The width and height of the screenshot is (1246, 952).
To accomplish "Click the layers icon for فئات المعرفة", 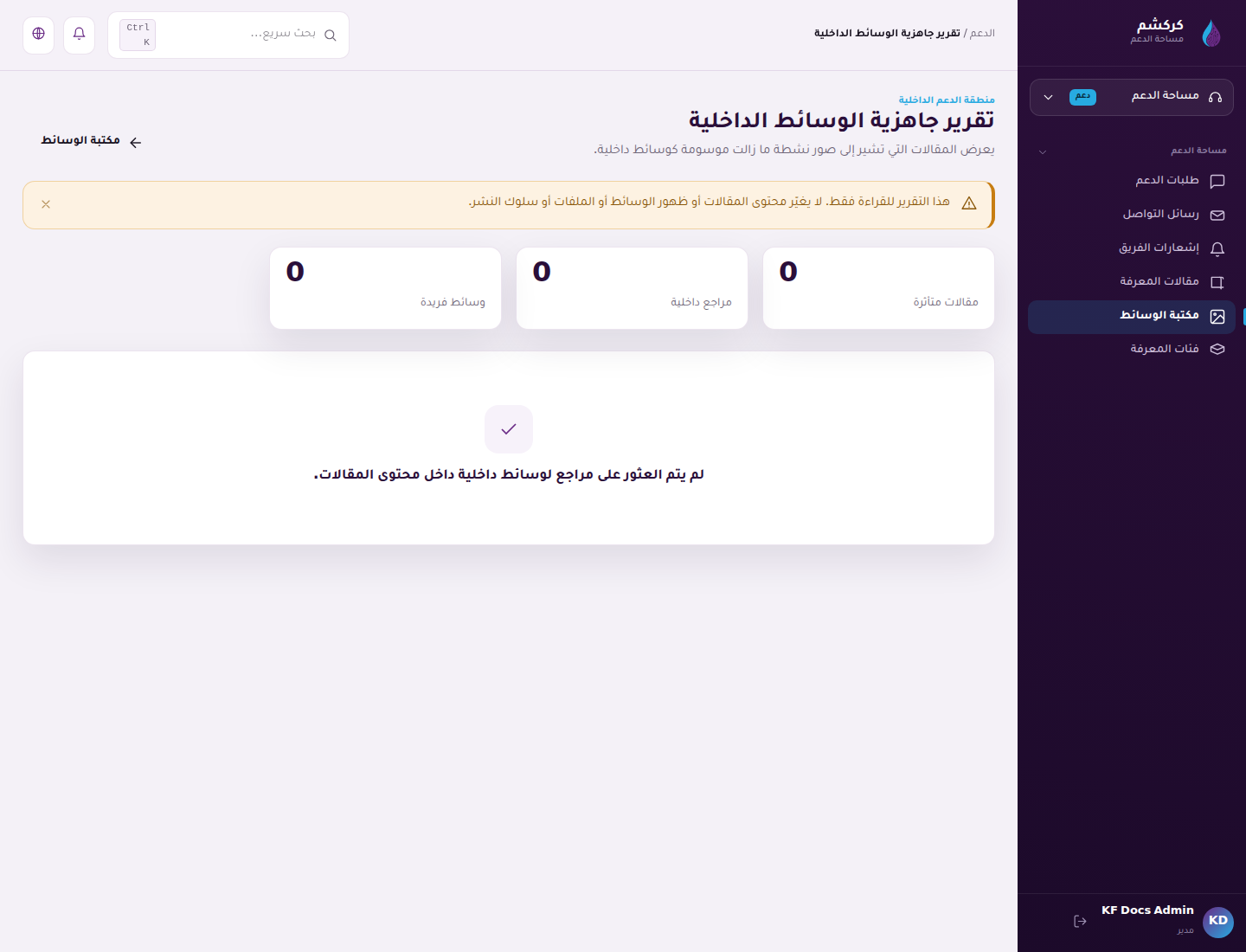I will (x=1217, y=350).
